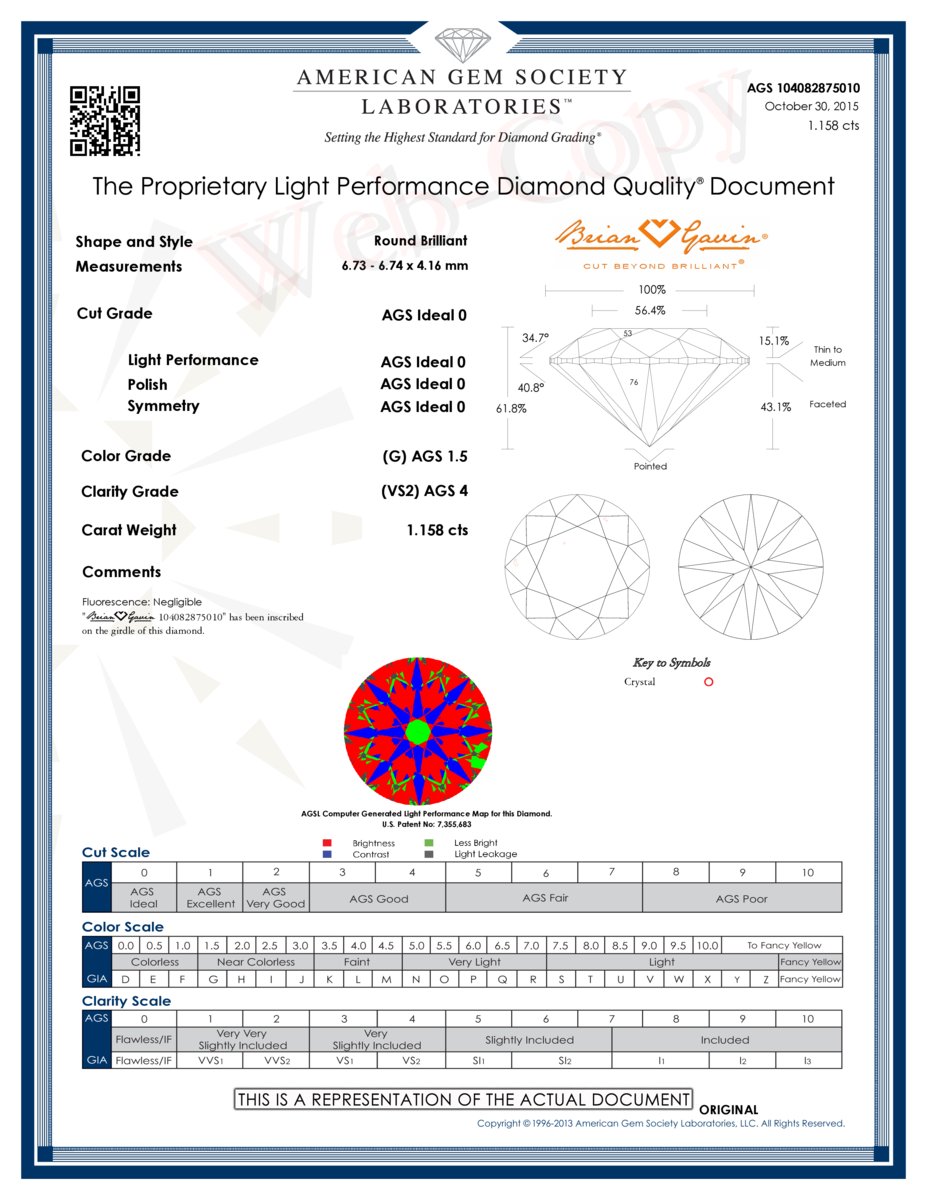Click the red Crystal symbol circle
This screenshot has width=927, height=1200.
pyautogui.click(x=709, y=682)
